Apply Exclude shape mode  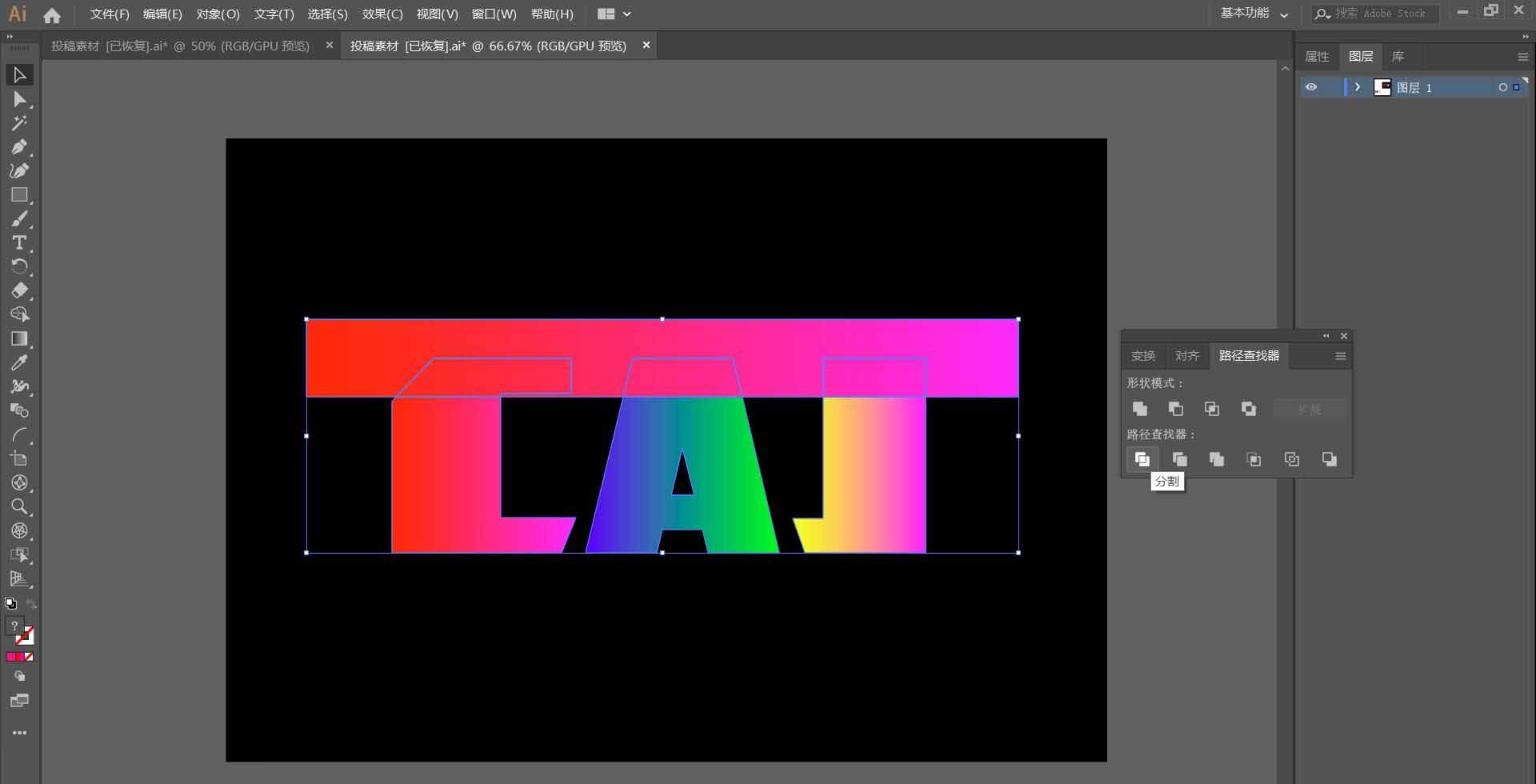1248,409
